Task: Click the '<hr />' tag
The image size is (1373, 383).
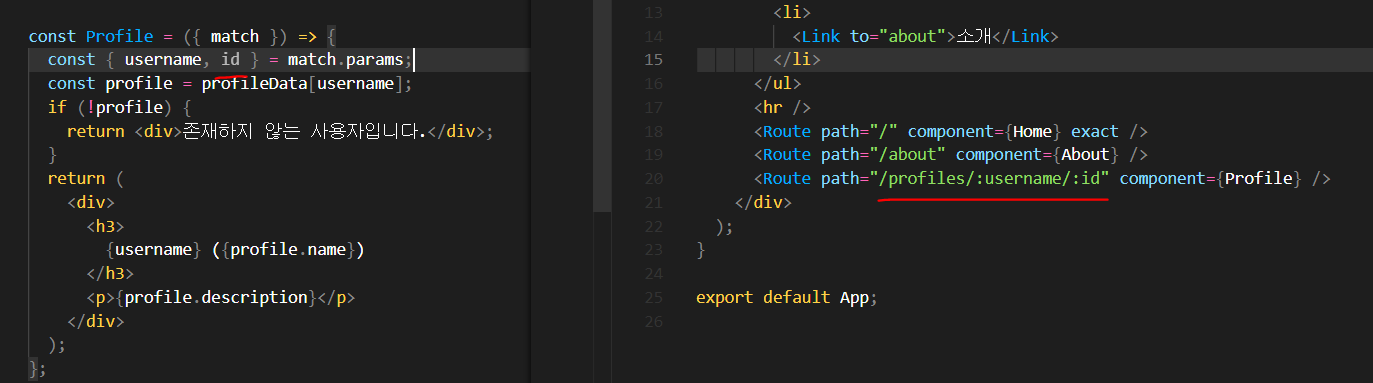Action: (783, 108)
